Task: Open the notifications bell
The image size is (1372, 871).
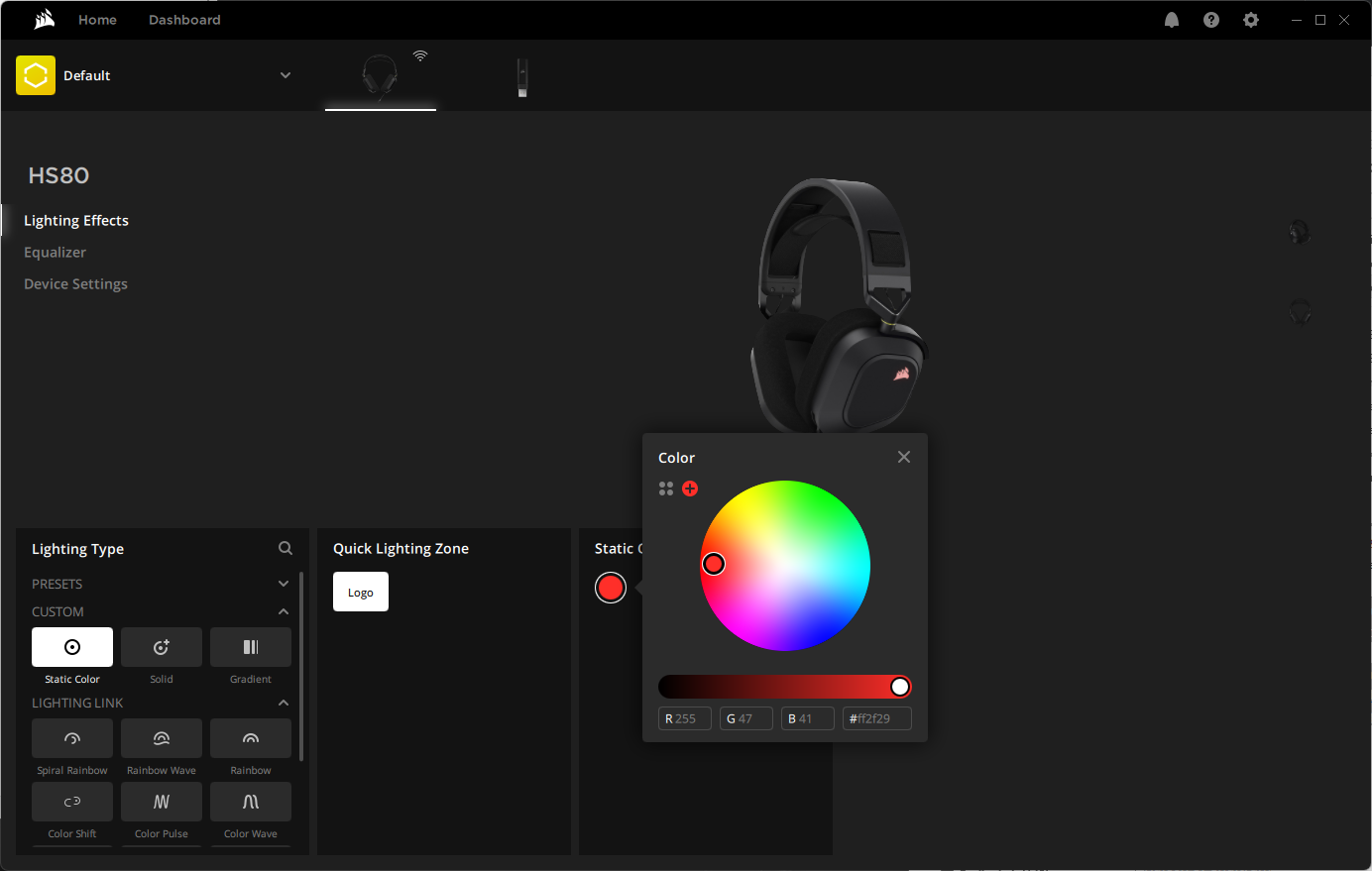Action: (1172, 20)
